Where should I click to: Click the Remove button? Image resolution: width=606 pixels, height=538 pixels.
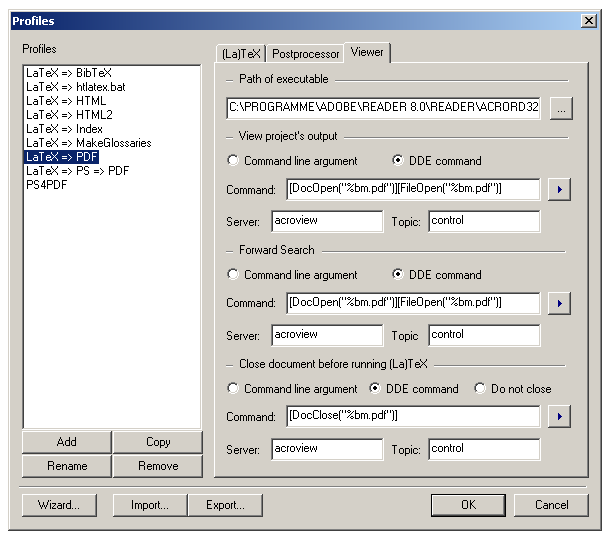(x=158, y=466)
